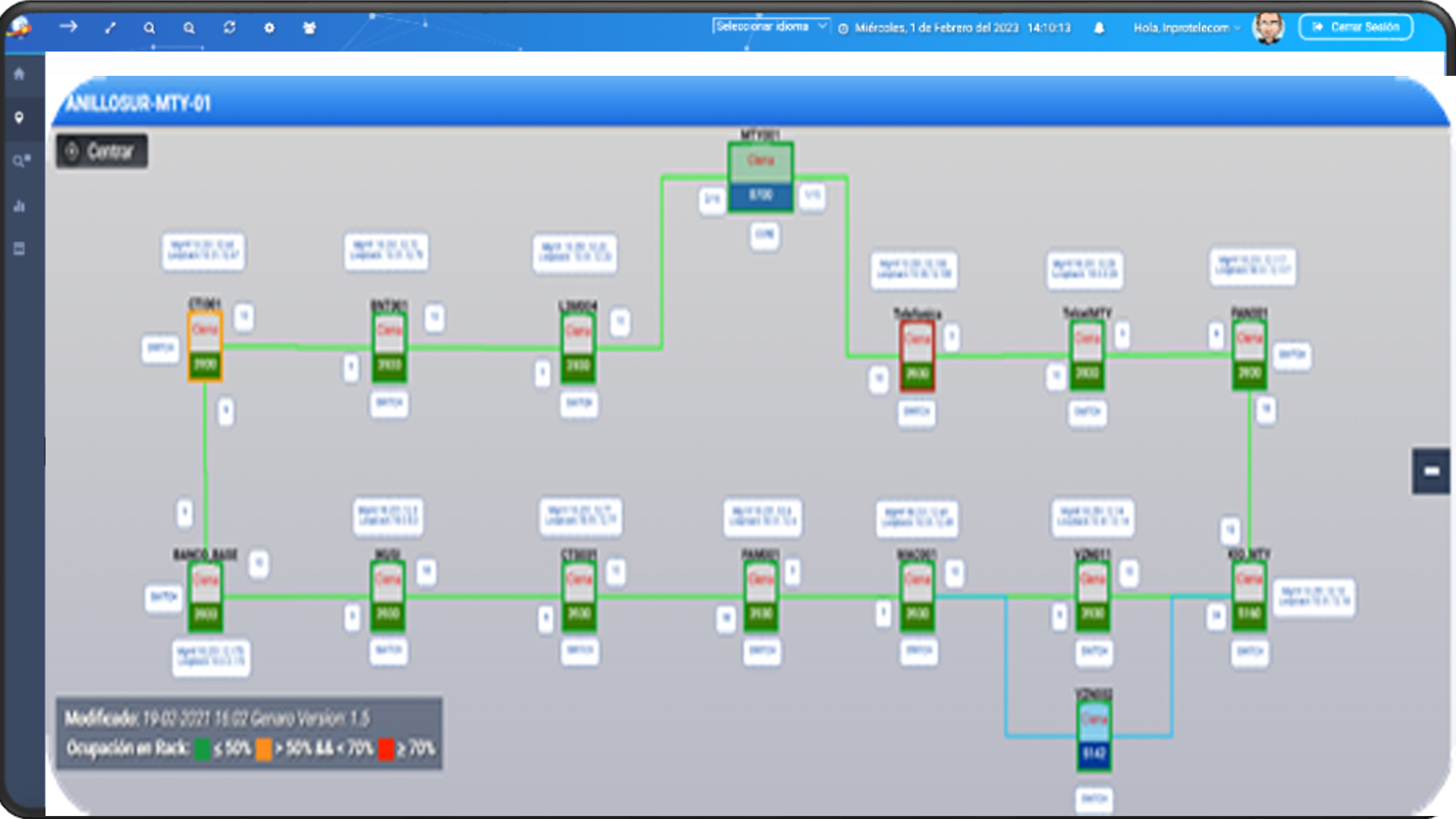Click the Centrar button
1456x819 pixels.
coord(102,152)
